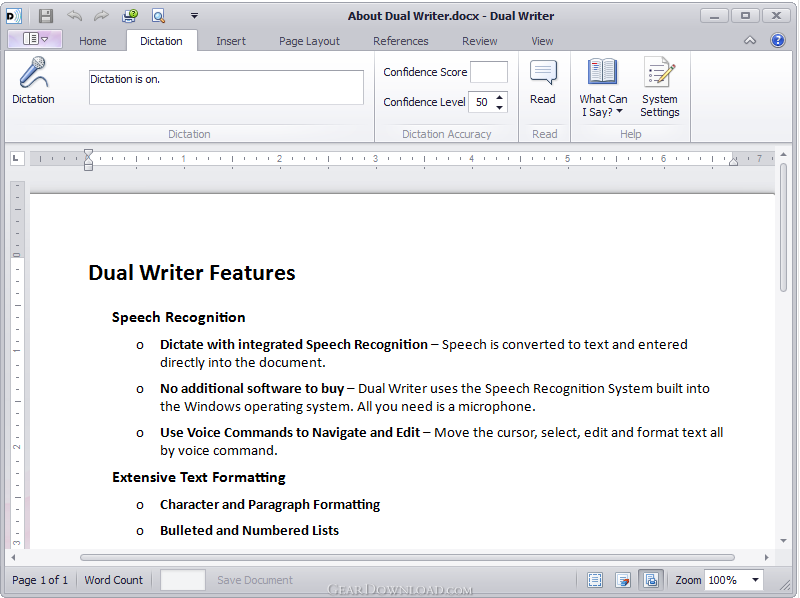
Task: Click 'Dictate with integrated Speech Recognition' text
Action: click(x=294, y=344)
